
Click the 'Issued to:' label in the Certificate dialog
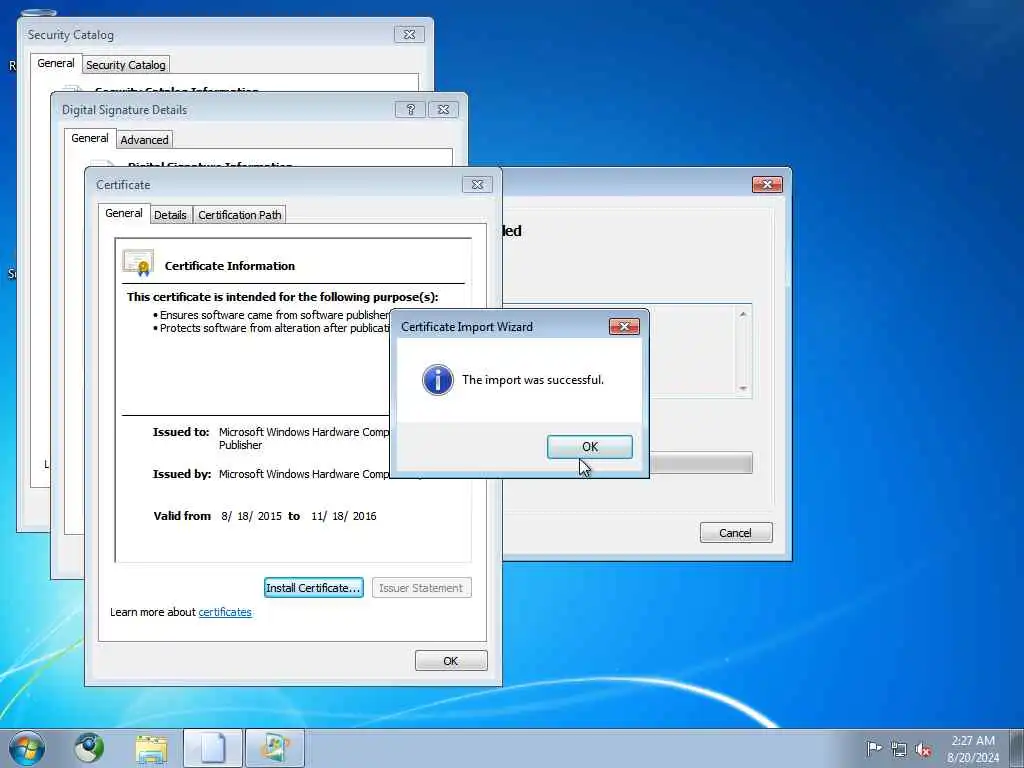[x=181, y=432]
